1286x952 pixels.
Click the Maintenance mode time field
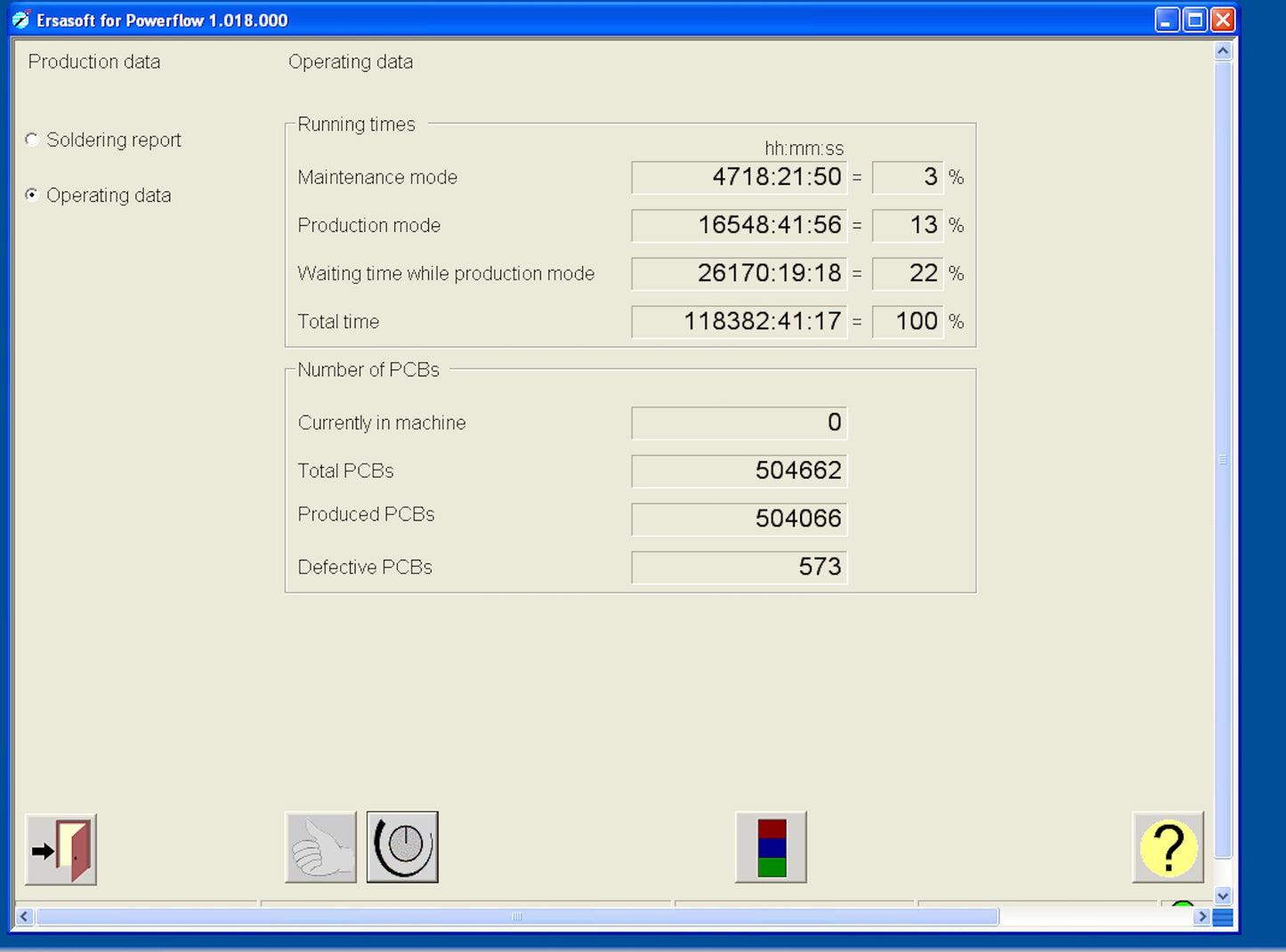[739, 177]
